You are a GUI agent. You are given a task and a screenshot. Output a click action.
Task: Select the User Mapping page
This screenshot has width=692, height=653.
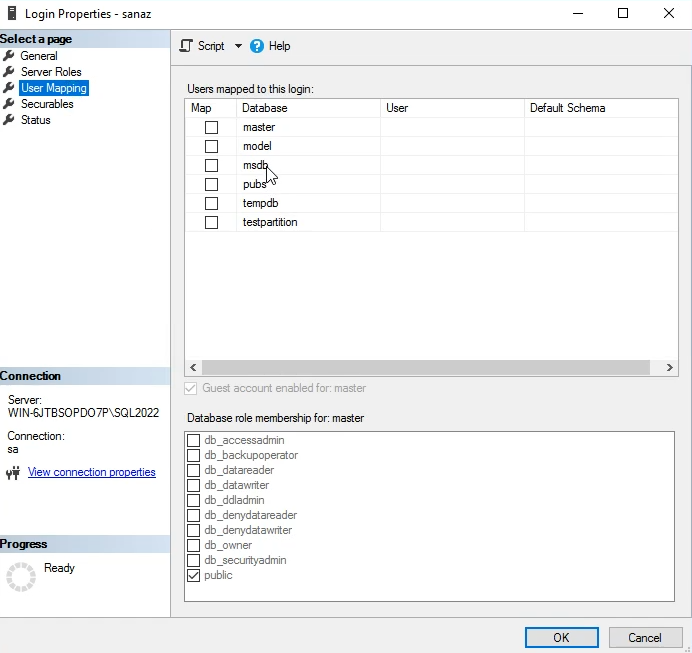coord(54,88)
